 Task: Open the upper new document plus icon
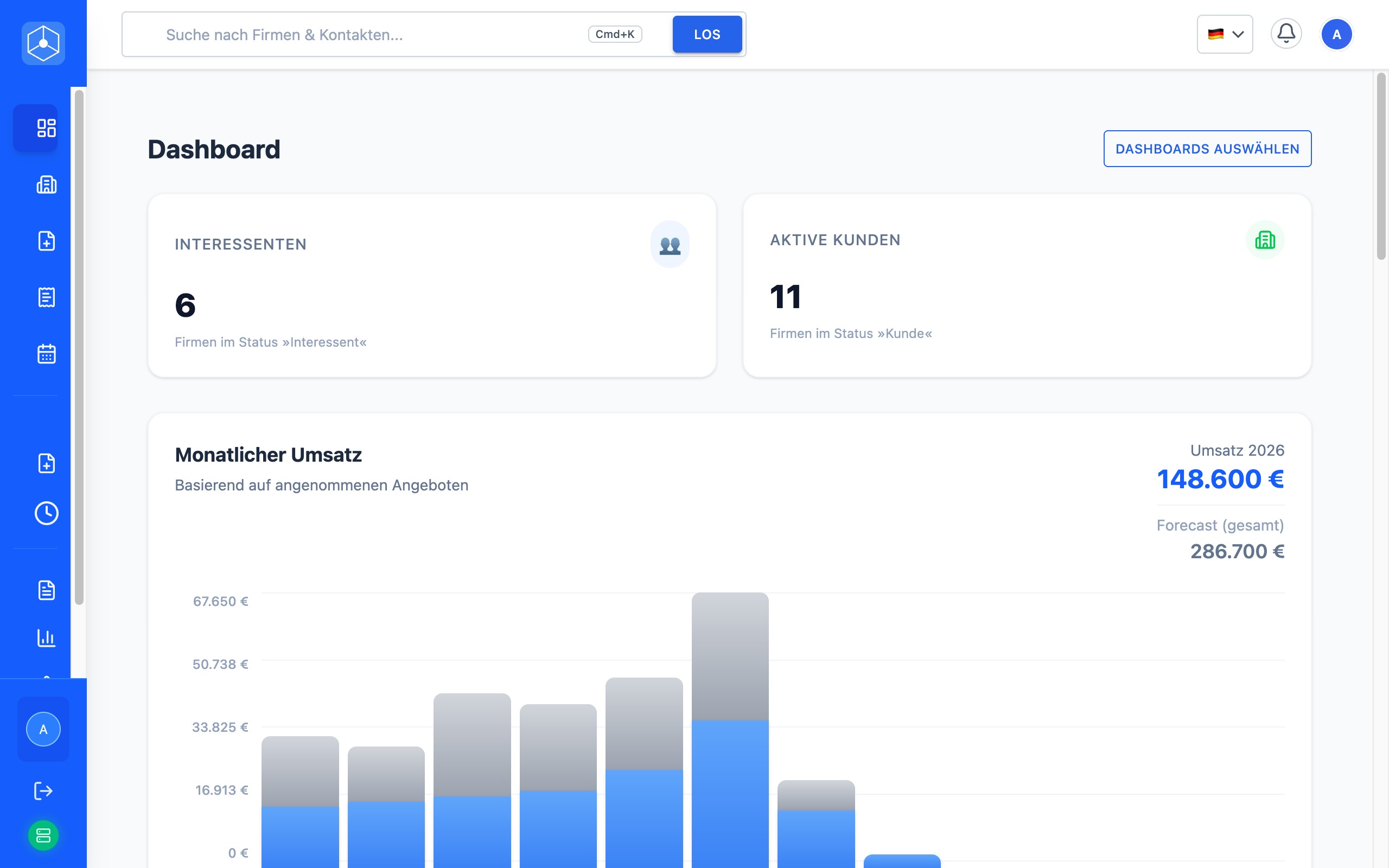coord(47,241)
